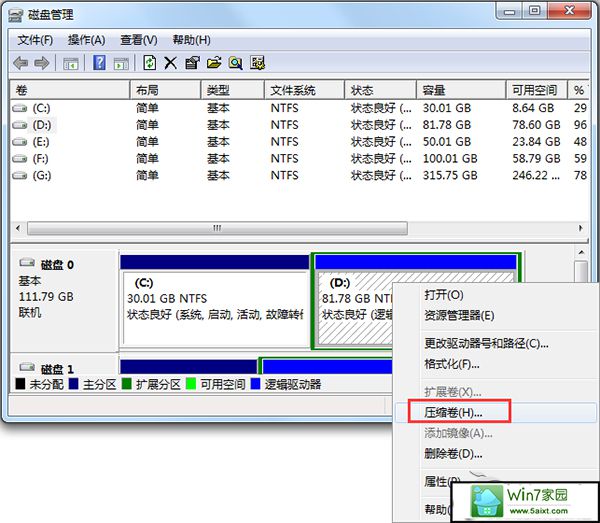Click the blue 逻辑驱动器 legend swatch
The image size is (600, 523).
tap(255, 384)
